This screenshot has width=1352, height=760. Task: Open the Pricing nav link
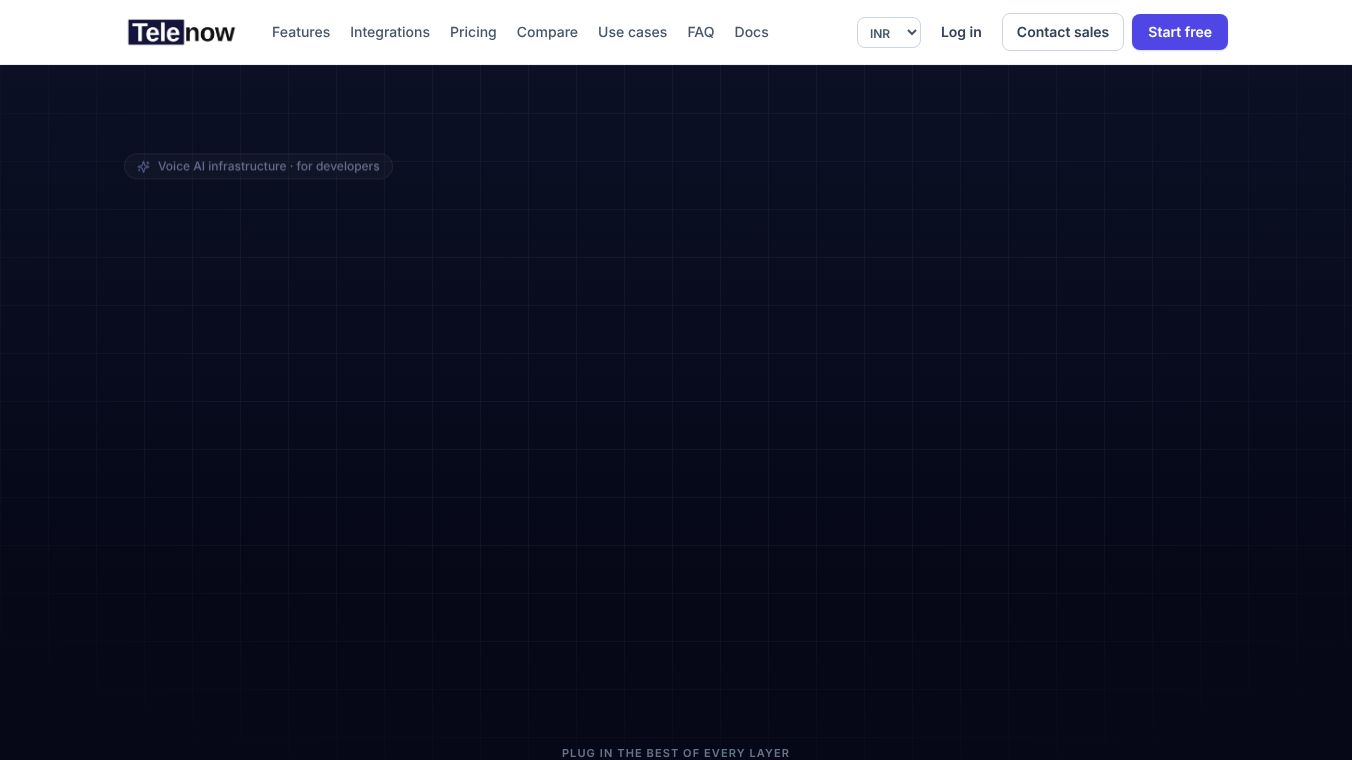(473, 32)
